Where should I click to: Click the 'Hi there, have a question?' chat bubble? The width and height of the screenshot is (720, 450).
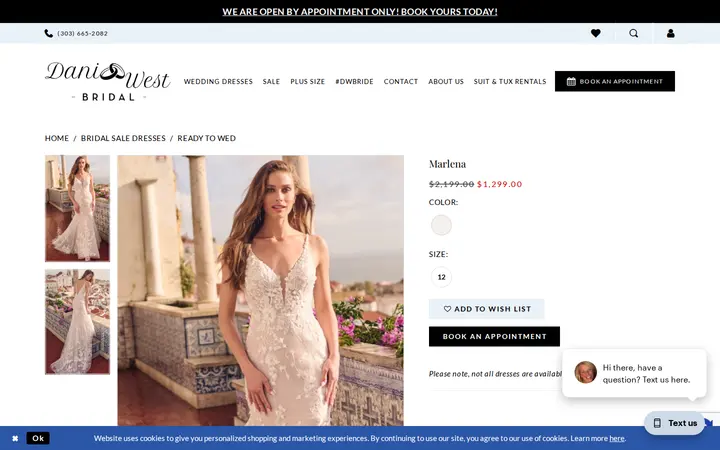click(634, 373)
